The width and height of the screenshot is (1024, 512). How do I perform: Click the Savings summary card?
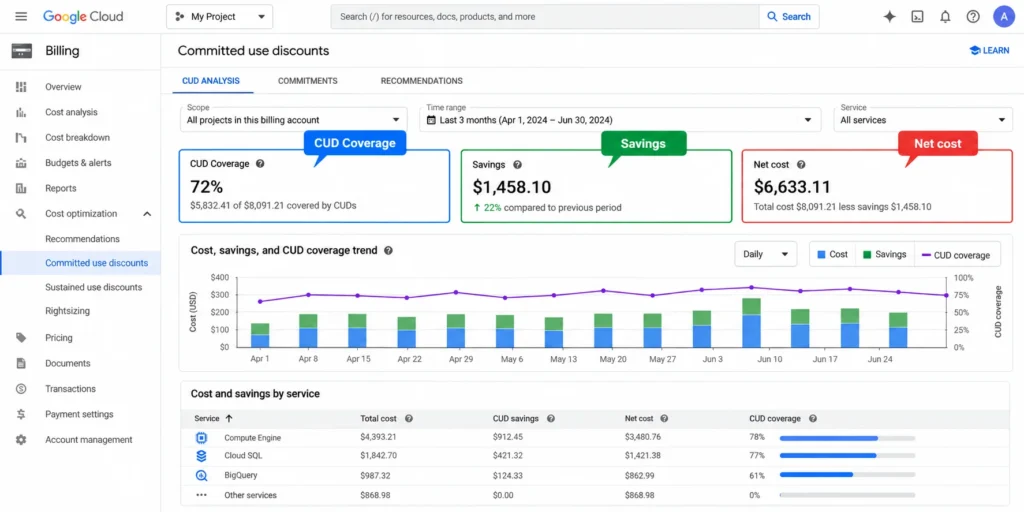(596, 186)
